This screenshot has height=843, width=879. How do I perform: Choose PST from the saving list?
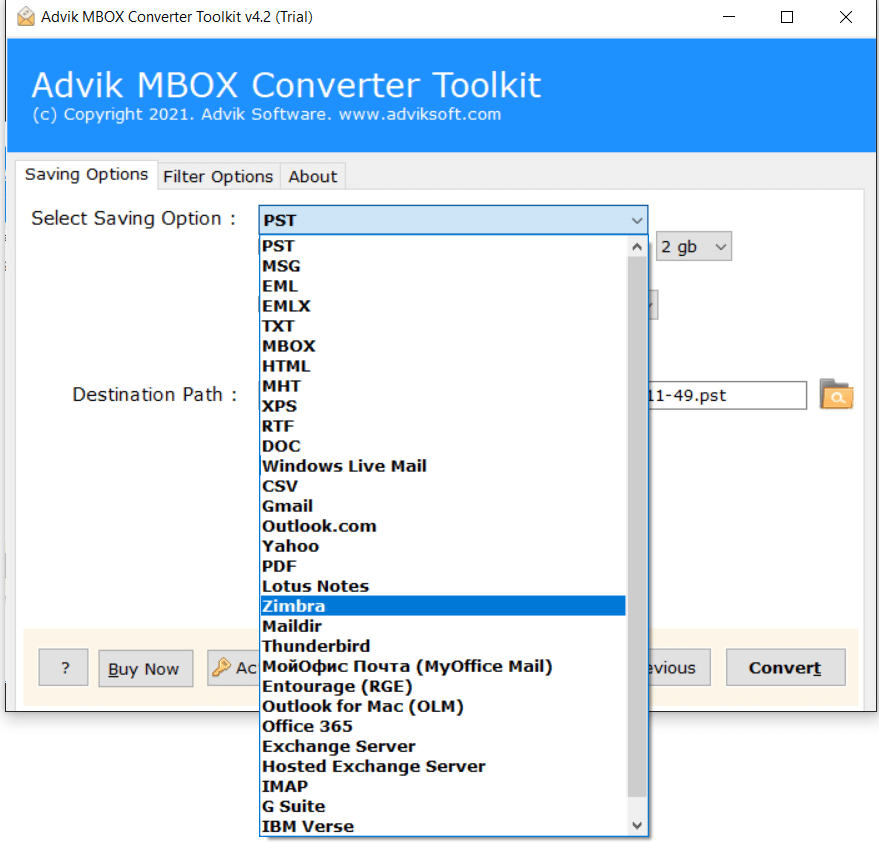(x=443, y=246)
